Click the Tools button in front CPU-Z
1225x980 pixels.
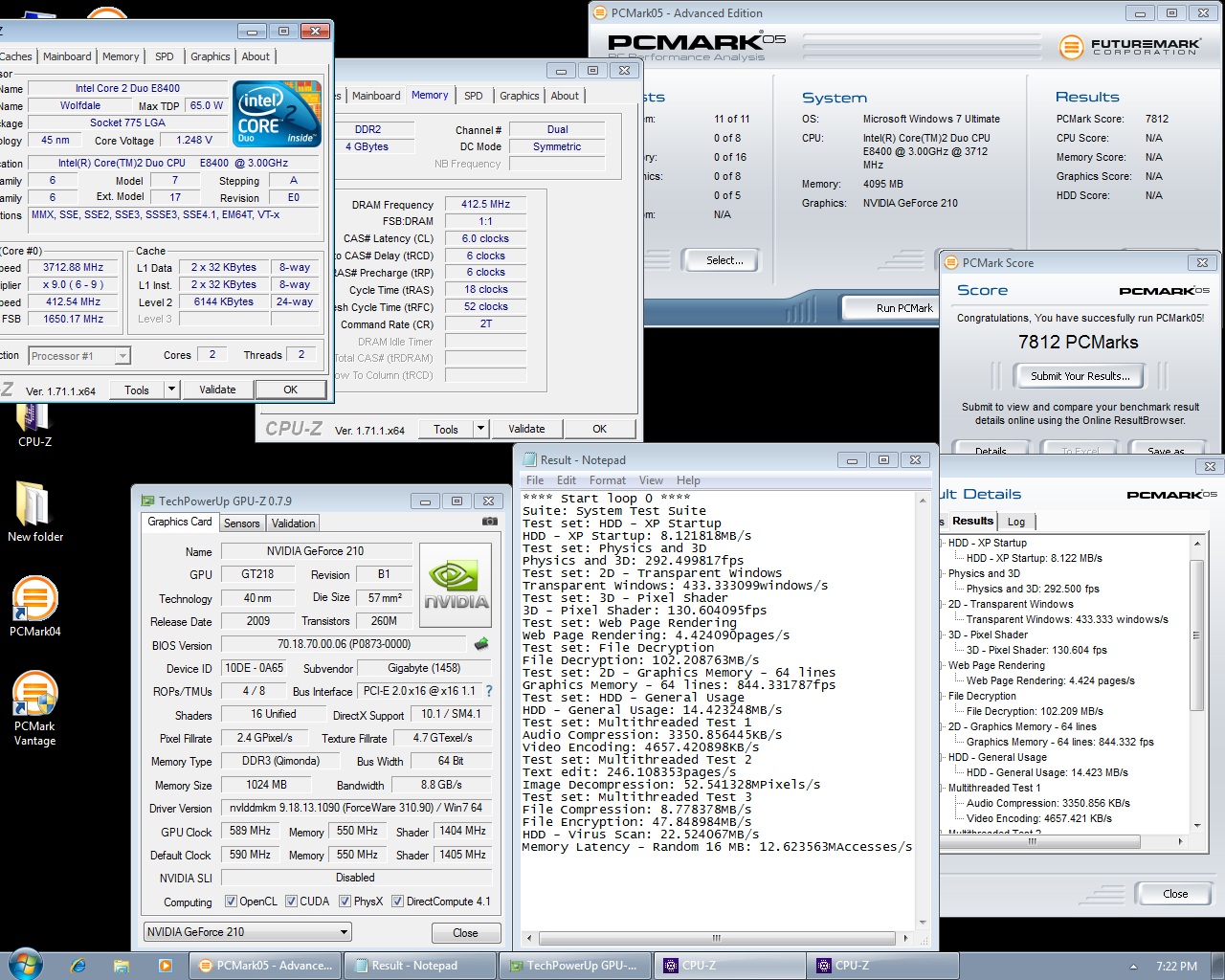137,390
